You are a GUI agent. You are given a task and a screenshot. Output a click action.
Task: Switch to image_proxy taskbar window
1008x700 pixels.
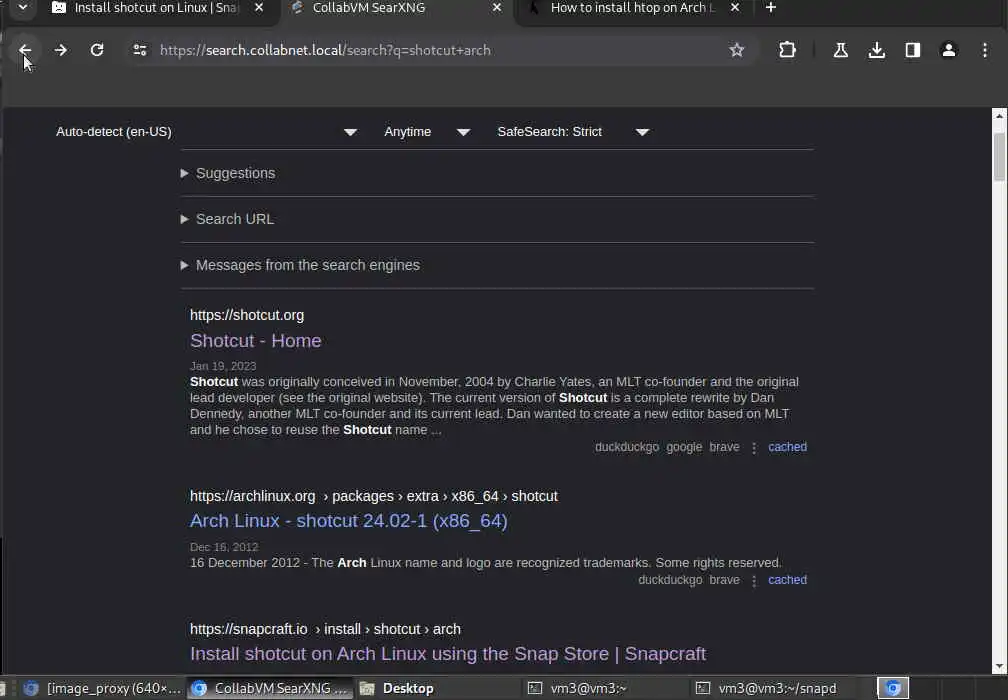101,688
